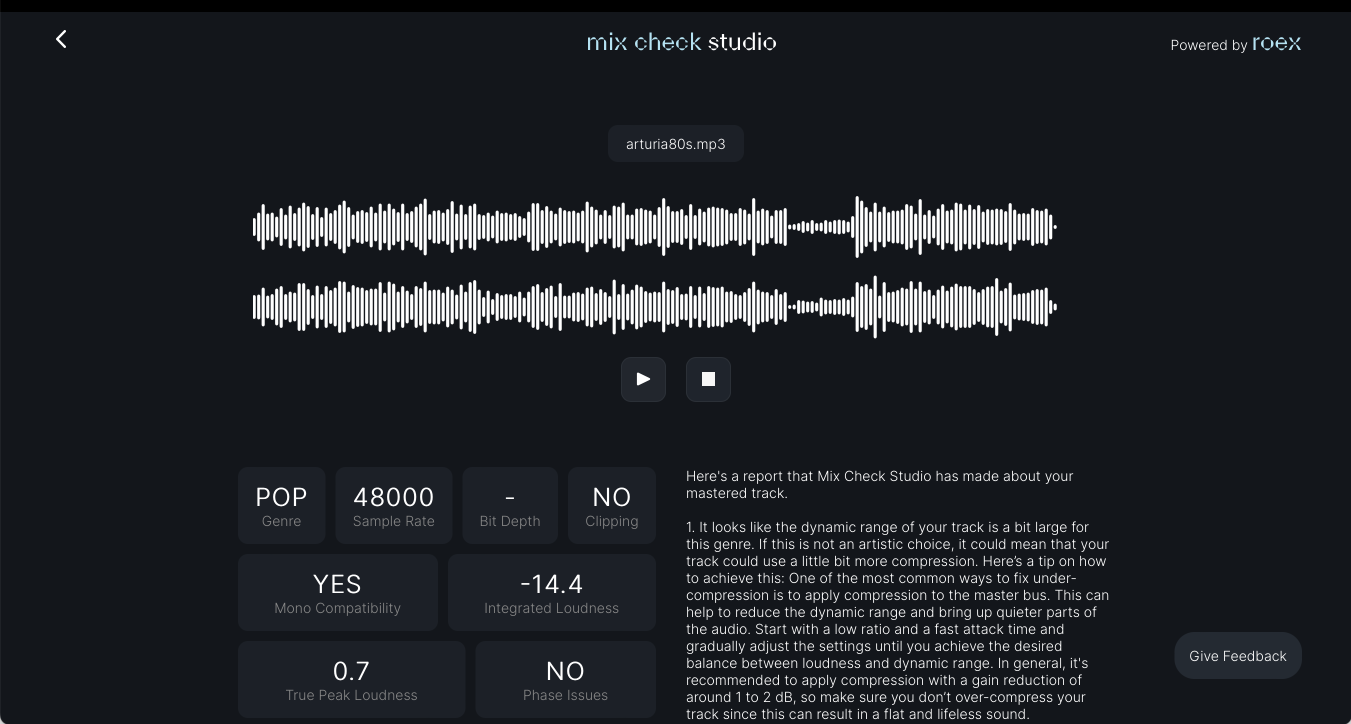
Task: Play the arturia80s.mp3 track
Action: tap(643, 379)
